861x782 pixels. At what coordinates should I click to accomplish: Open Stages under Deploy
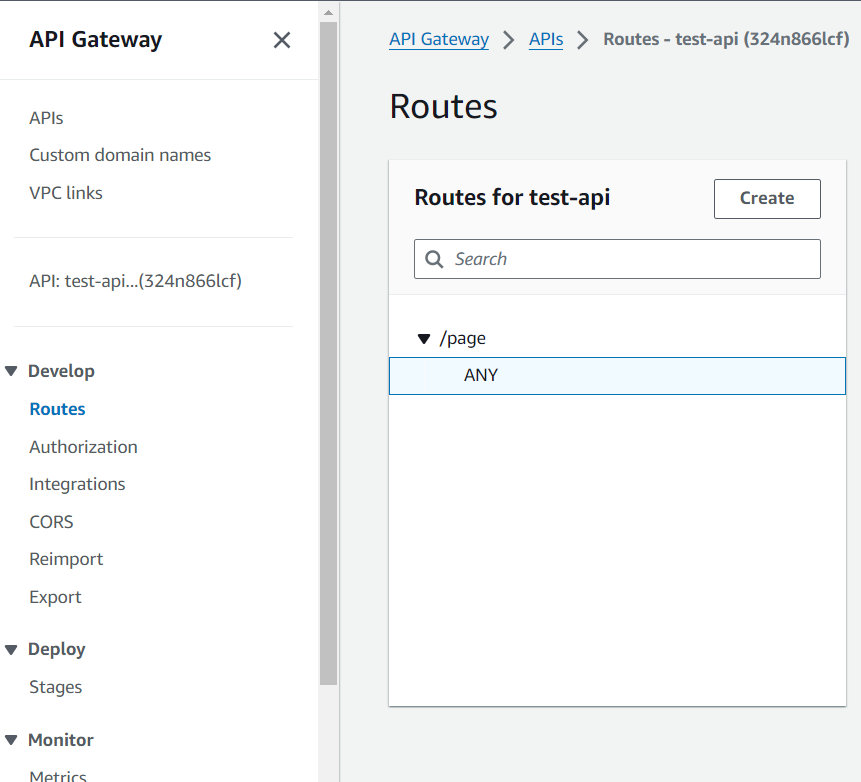[x=55, y=687]
